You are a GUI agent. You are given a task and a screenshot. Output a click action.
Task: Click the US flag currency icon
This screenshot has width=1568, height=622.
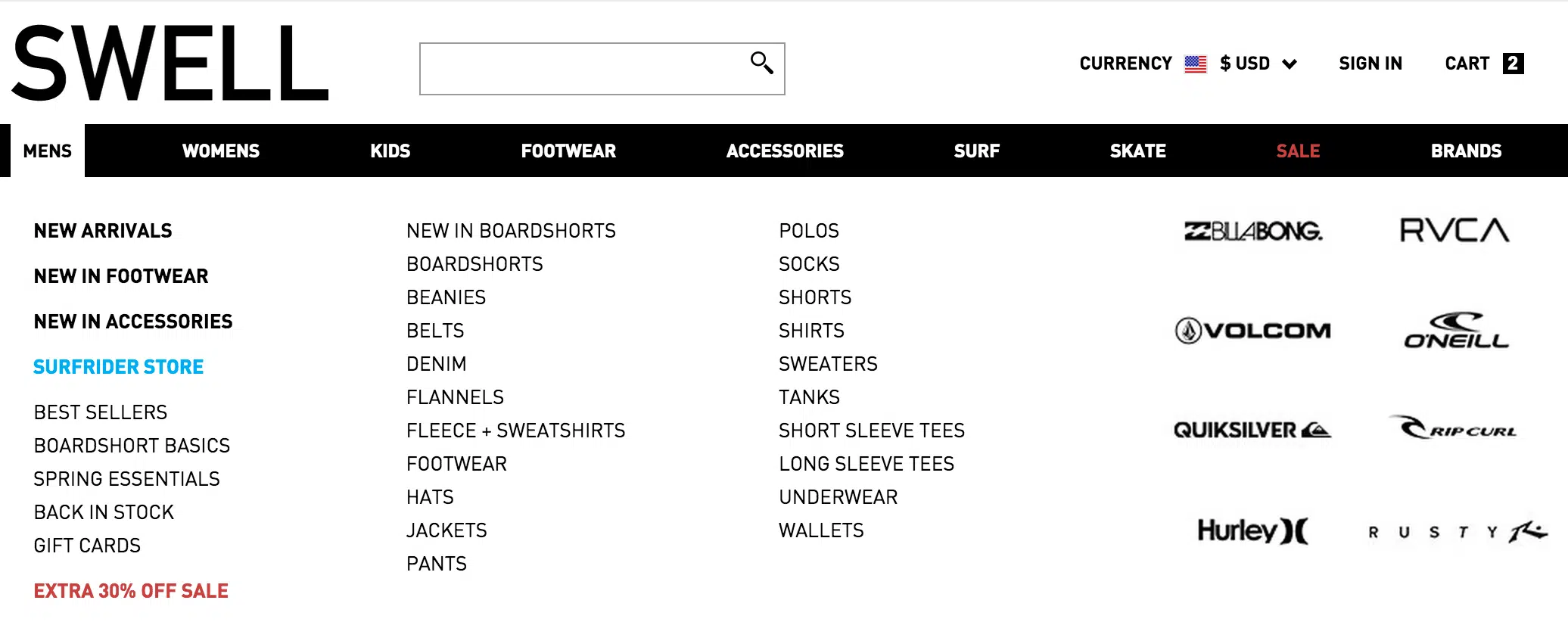pyautogui.click(x=1196, y=64)
